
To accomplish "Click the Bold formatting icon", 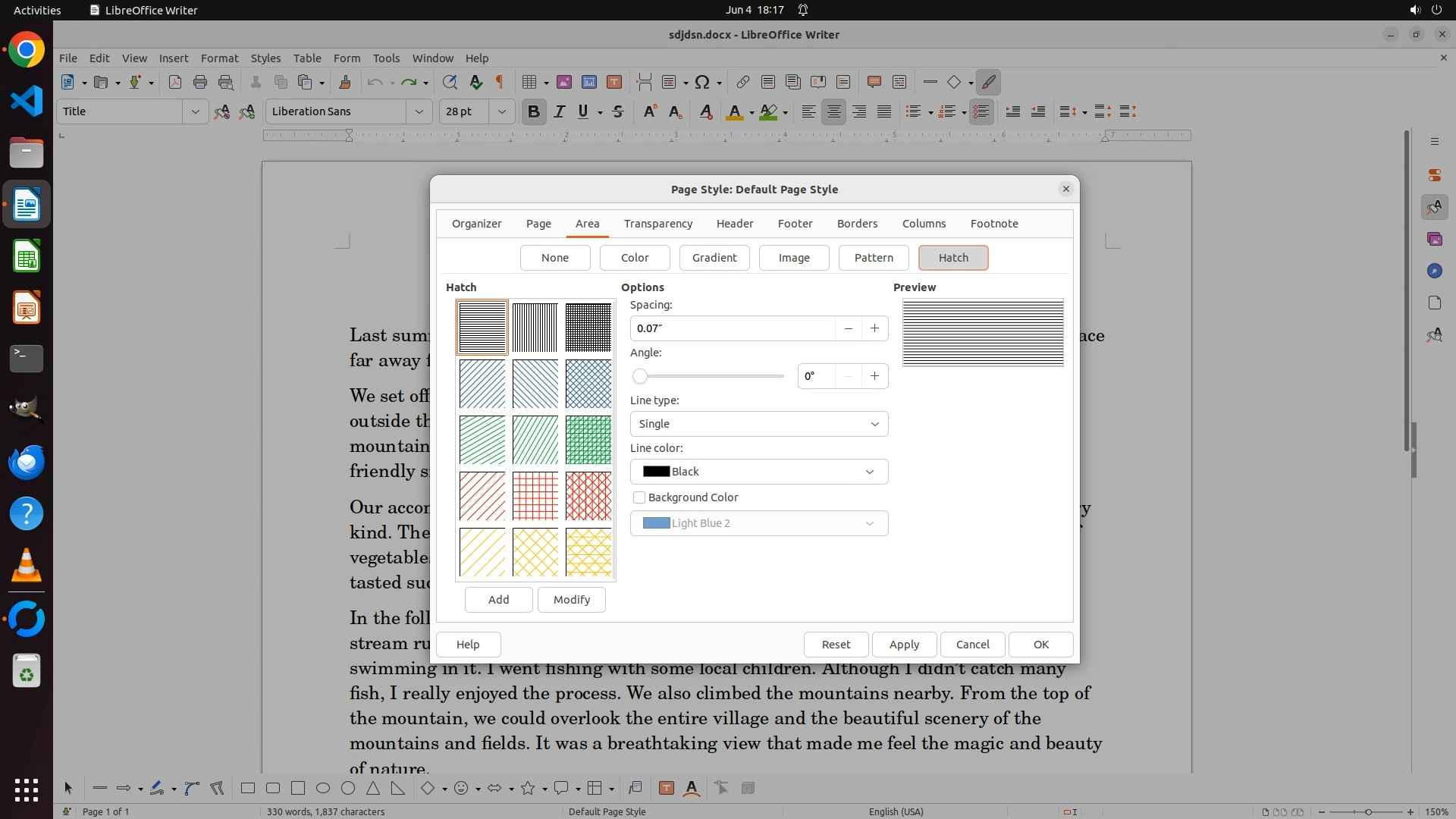I will (x=533, y=111).
